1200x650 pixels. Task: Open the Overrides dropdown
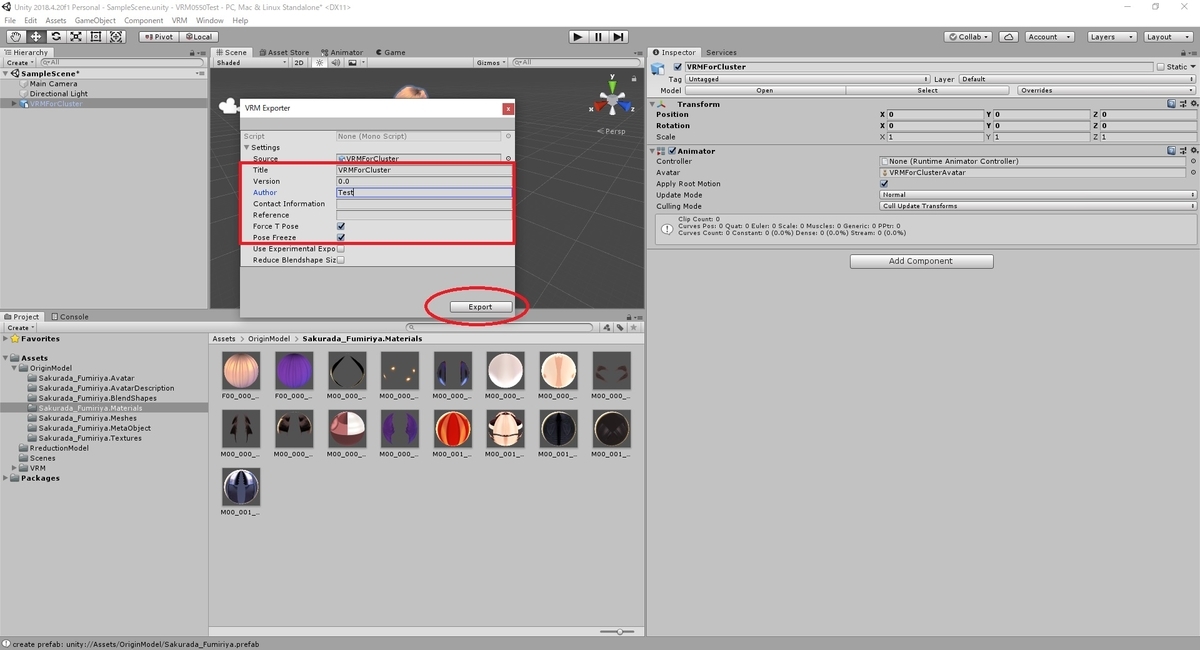(x=1104, y=90)
